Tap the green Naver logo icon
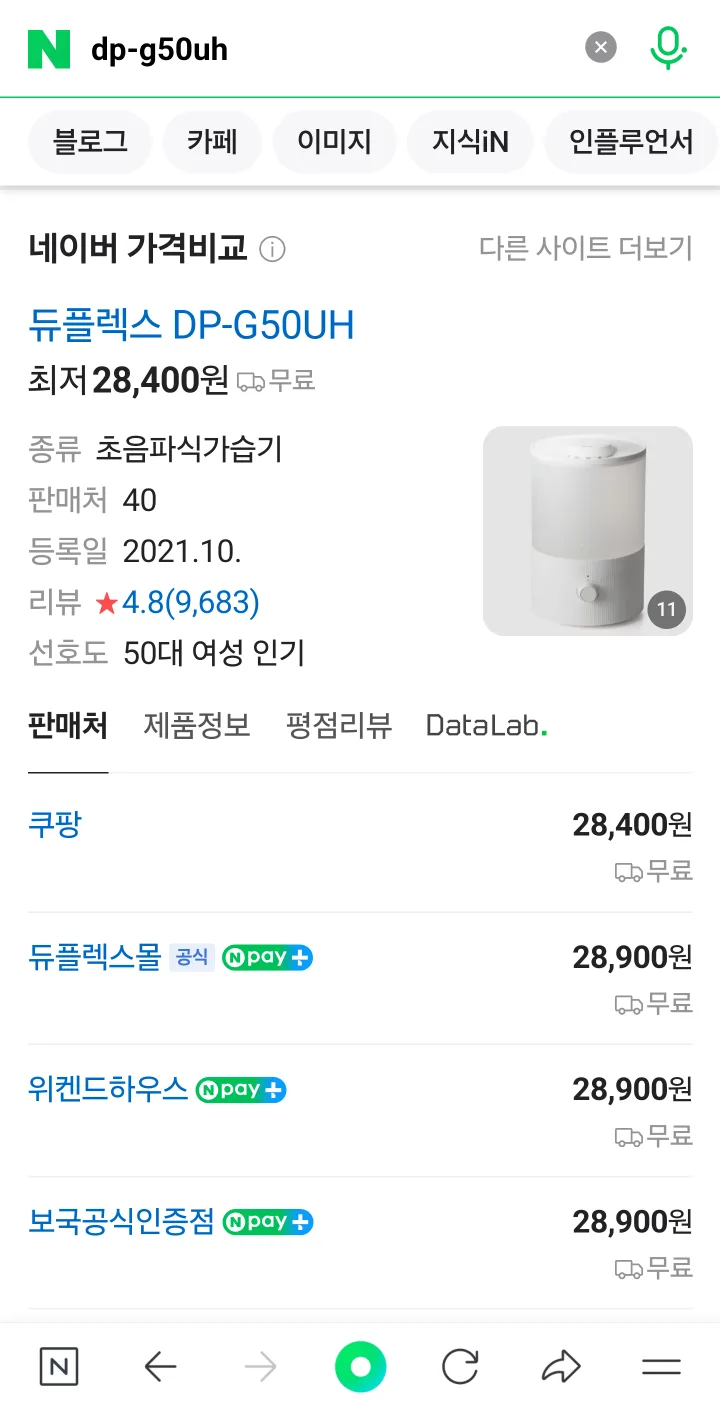 click(x=49, y=49)
